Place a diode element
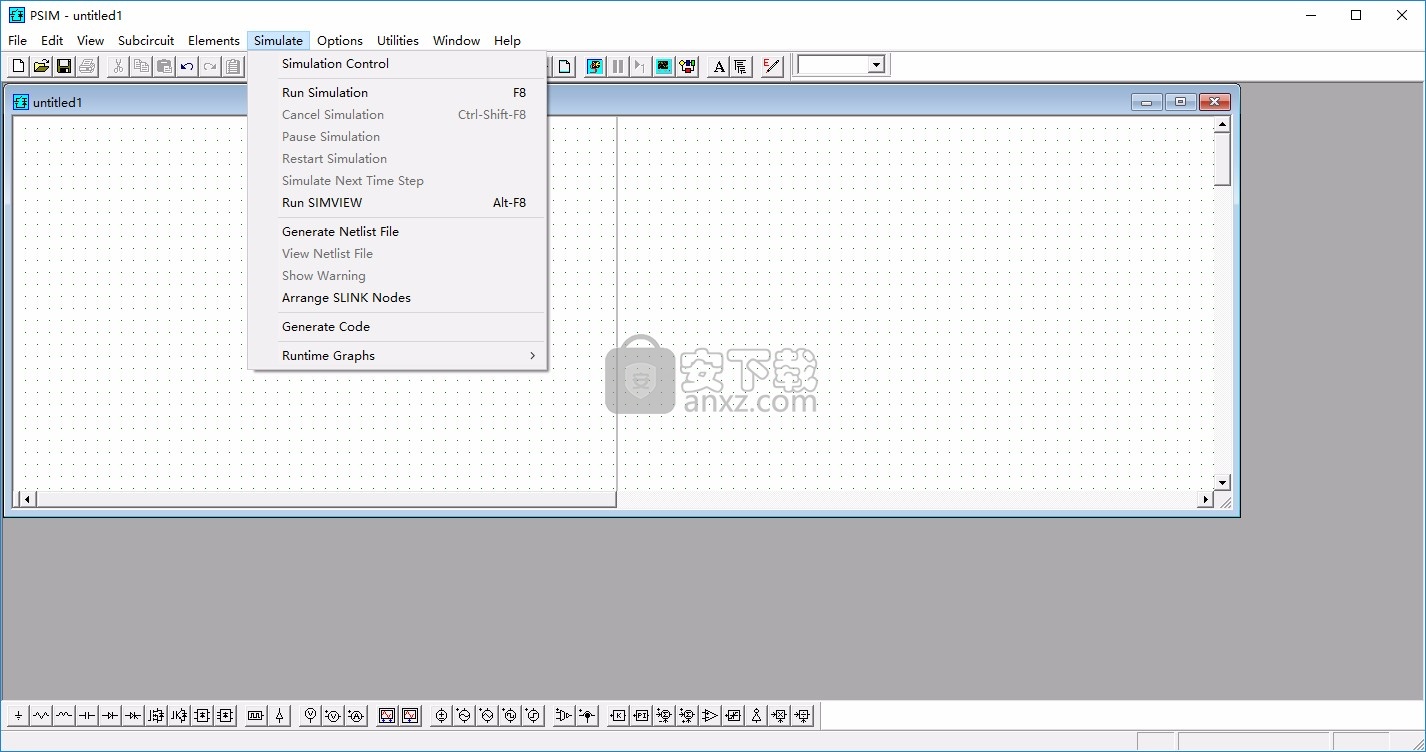 [x=110, y=715]
